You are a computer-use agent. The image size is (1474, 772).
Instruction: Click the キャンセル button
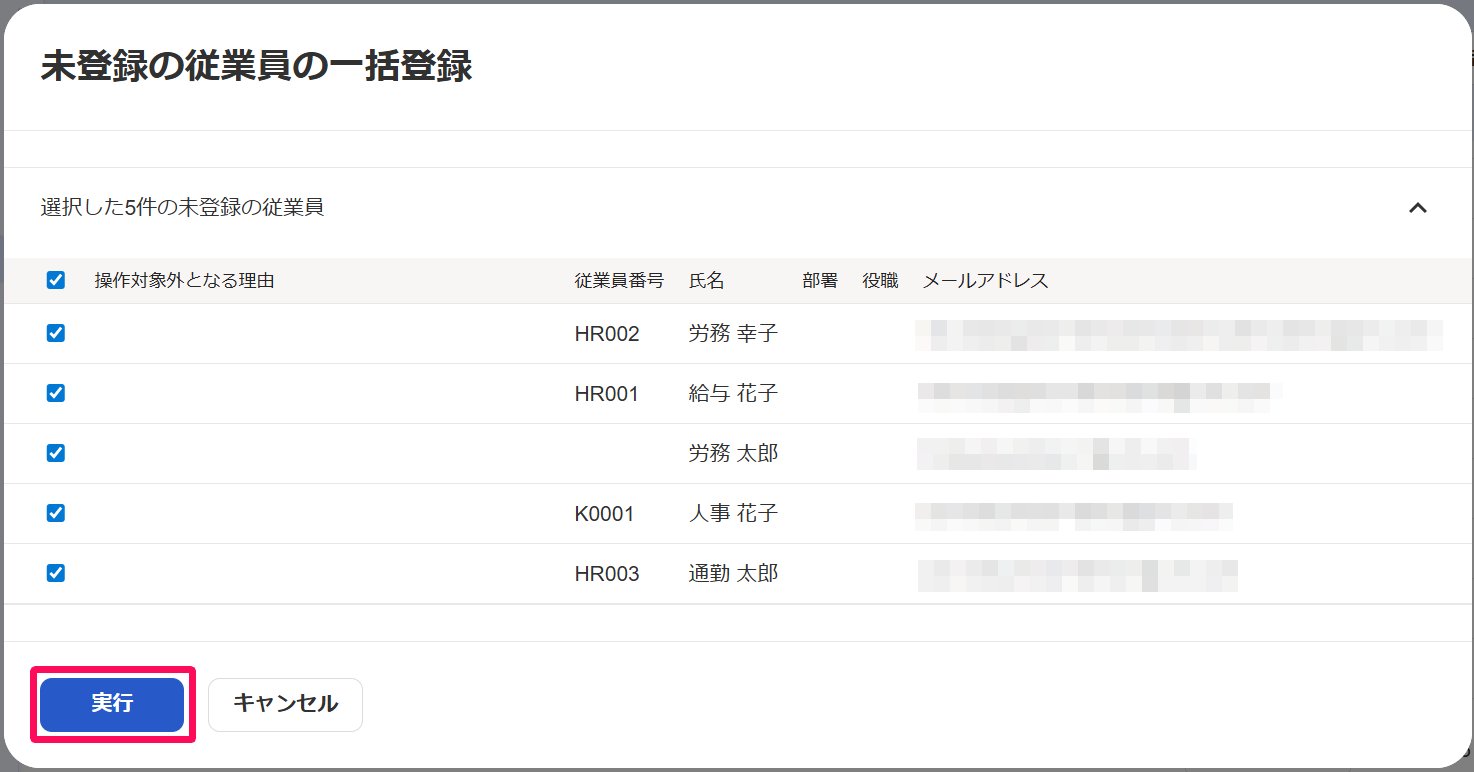pyautogui.click(x=285, y=704)
